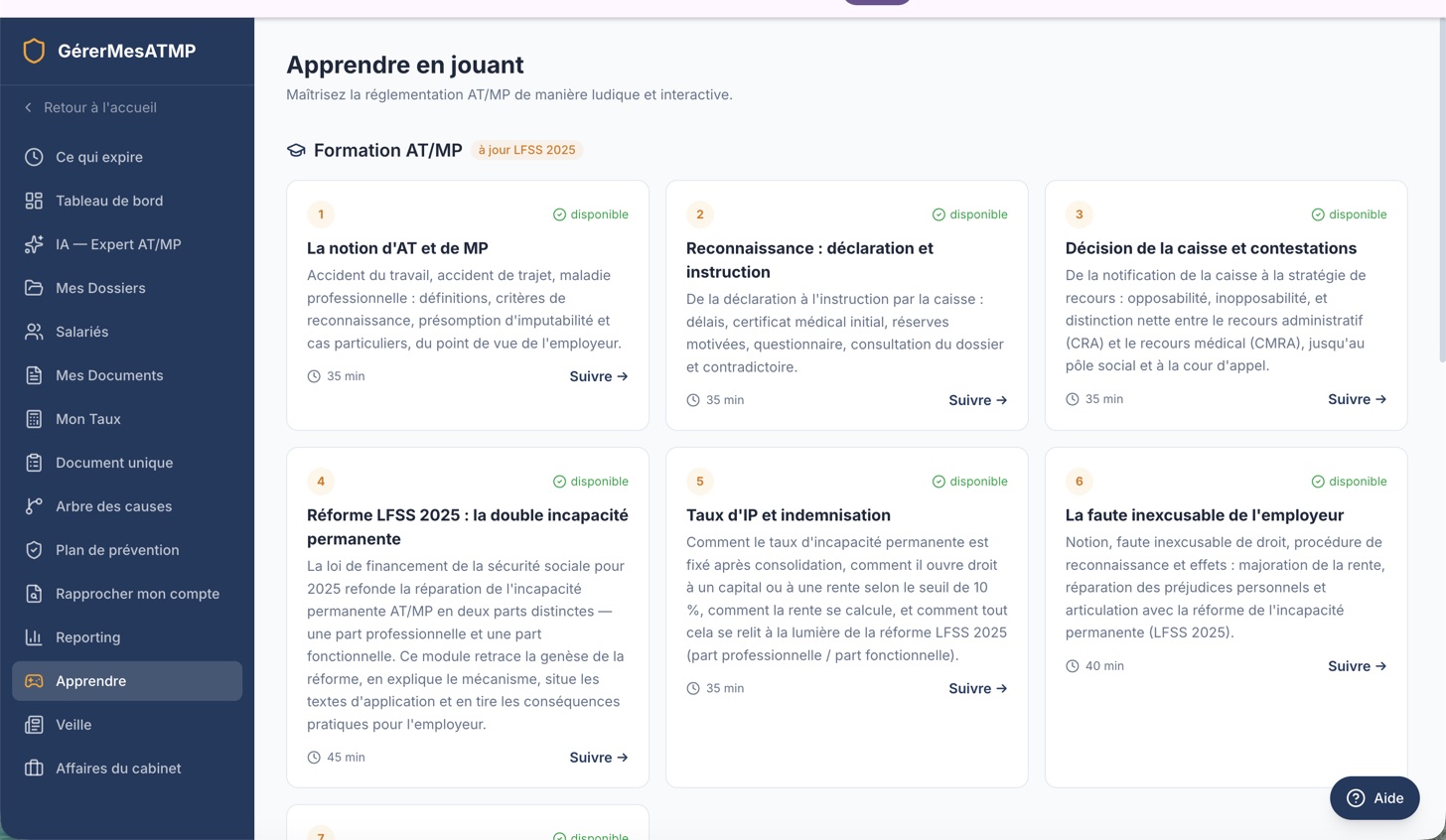Image resolution: width=1446 pixels, height=840 pixels.
Task: Click the sparkle icon beside IA — Expert AT/MP
Action: tap(34, 244)
